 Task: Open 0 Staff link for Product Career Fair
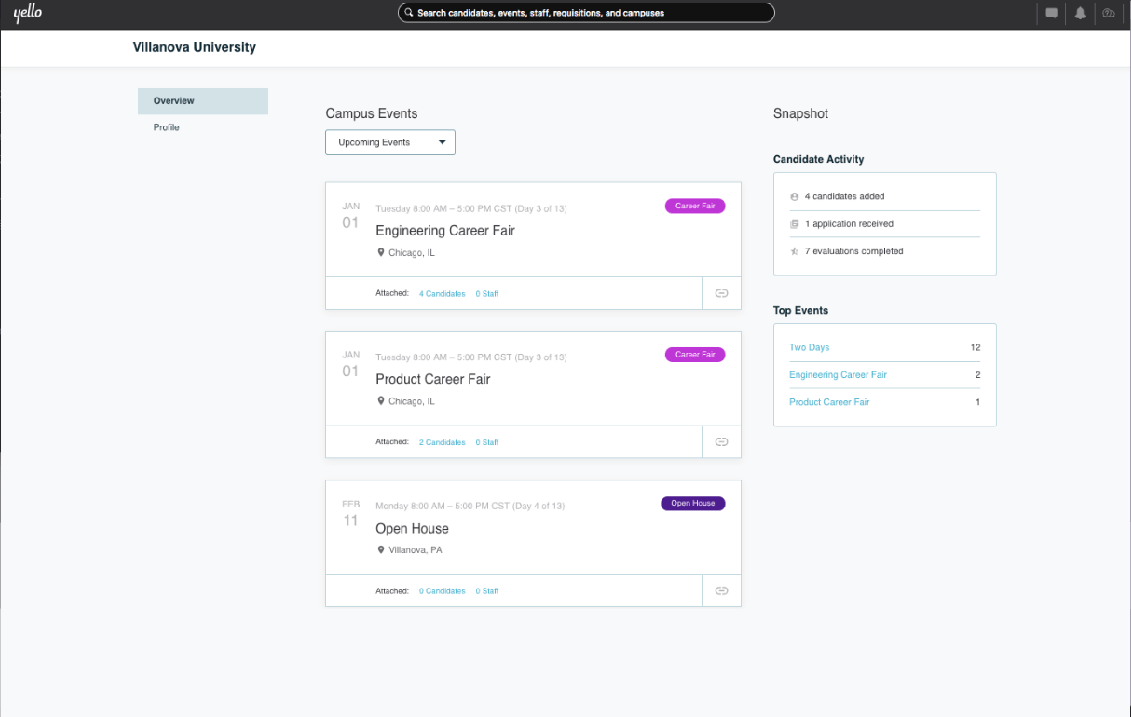pos(487,442)
